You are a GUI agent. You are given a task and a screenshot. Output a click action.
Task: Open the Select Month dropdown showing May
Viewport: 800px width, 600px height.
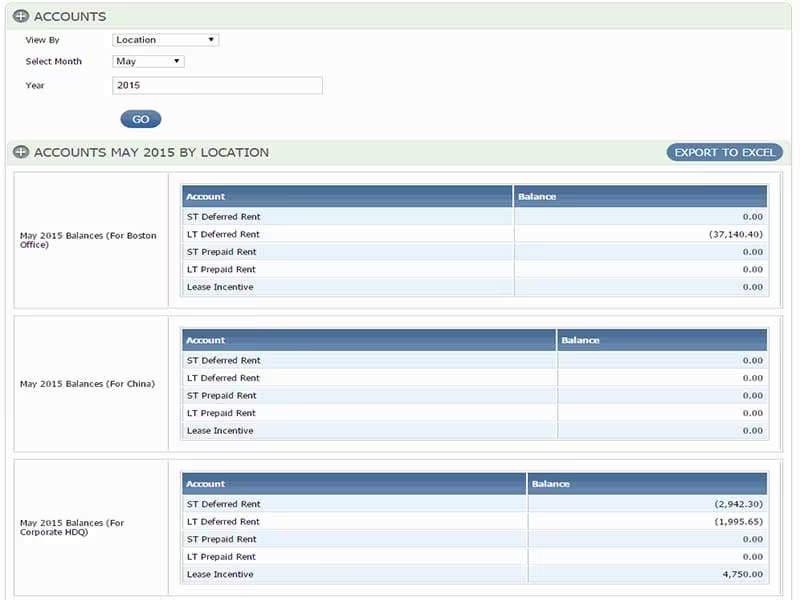pos(148,61)
